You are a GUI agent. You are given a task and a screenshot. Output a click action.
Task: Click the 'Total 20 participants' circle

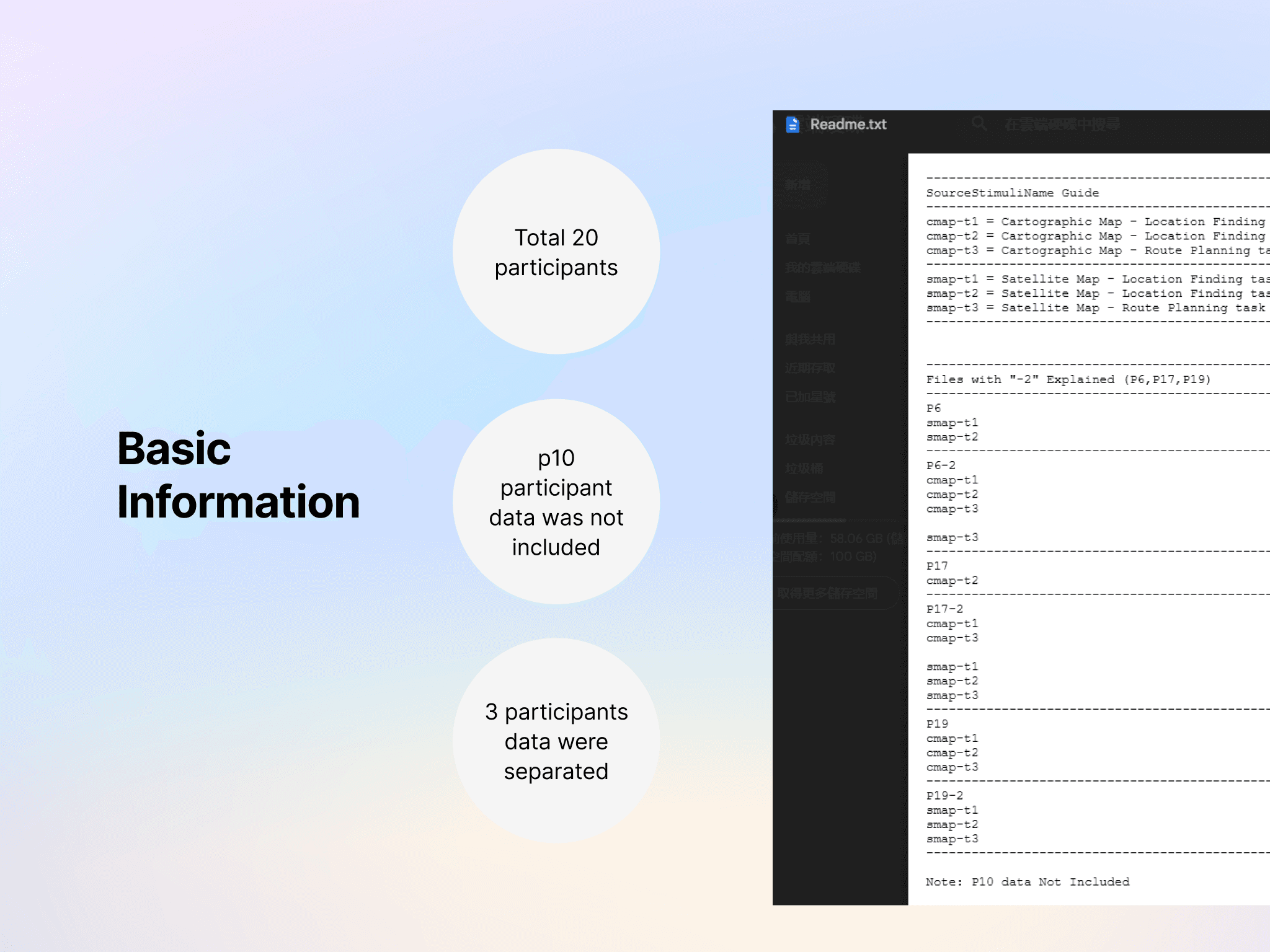coord(556,252)
